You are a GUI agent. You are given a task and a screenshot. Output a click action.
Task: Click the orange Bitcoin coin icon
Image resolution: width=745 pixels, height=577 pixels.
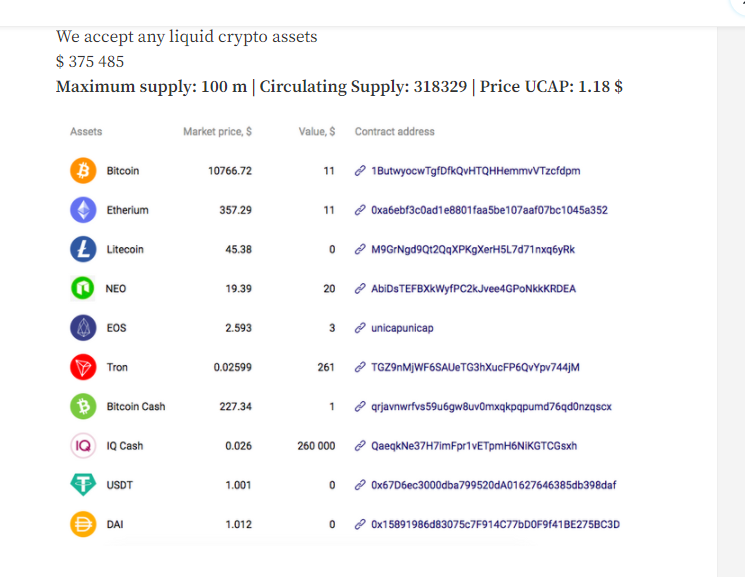(83, 171)
